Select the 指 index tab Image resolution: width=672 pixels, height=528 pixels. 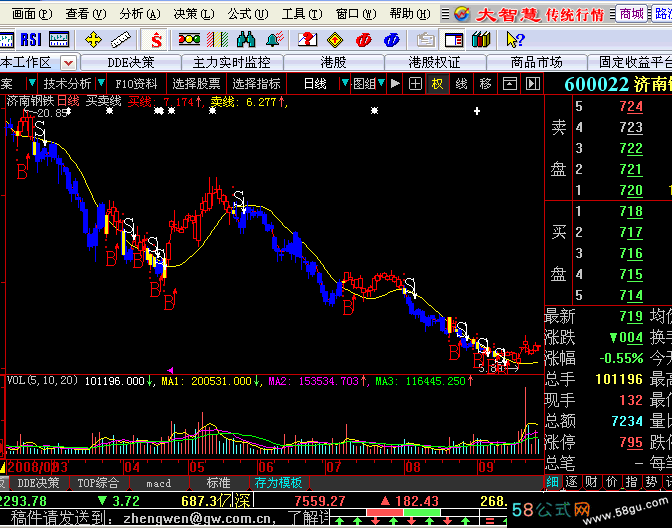pyautogui.click(x=631, y=482)
